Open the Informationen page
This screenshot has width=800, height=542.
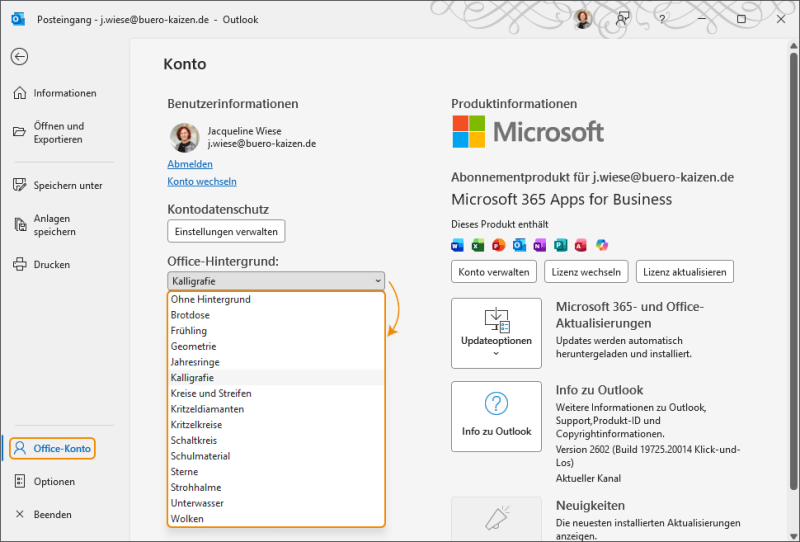point(55,93)
